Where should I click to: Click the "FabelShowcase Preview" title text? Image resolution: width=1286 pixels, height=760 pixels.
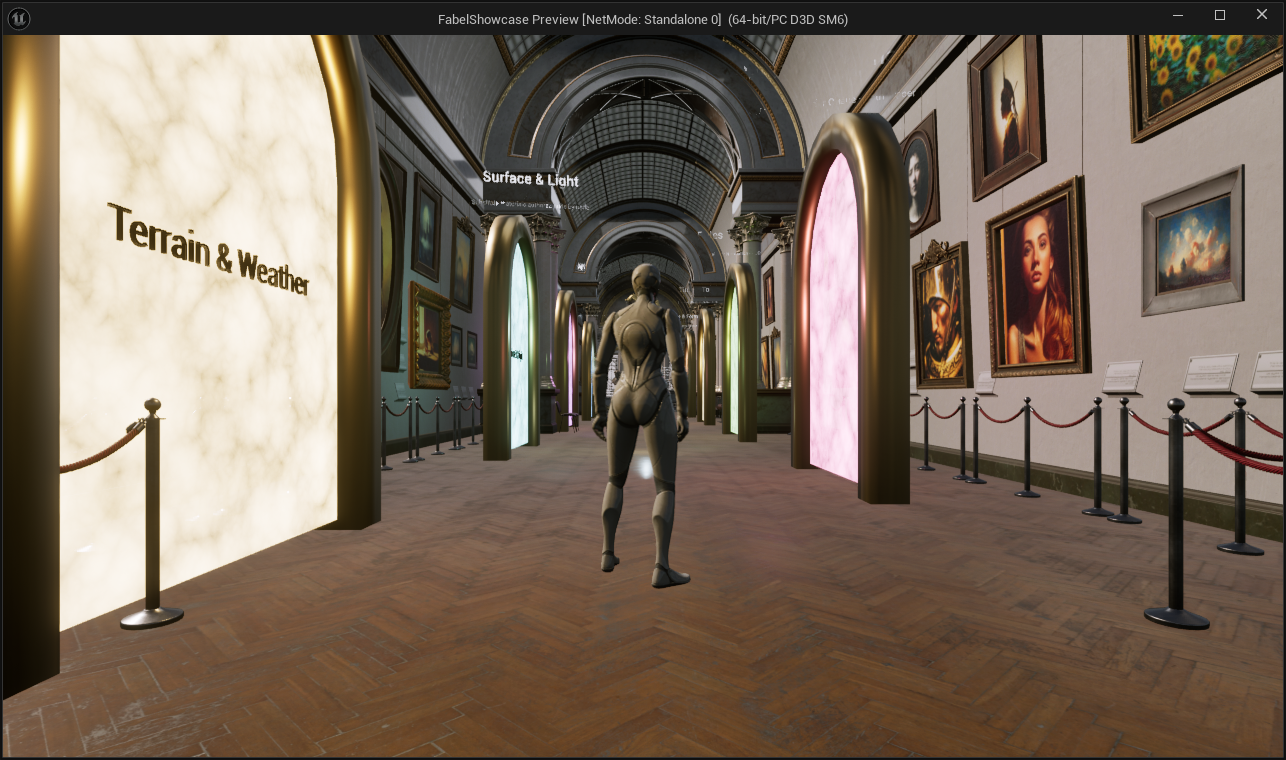pos(508,19)
